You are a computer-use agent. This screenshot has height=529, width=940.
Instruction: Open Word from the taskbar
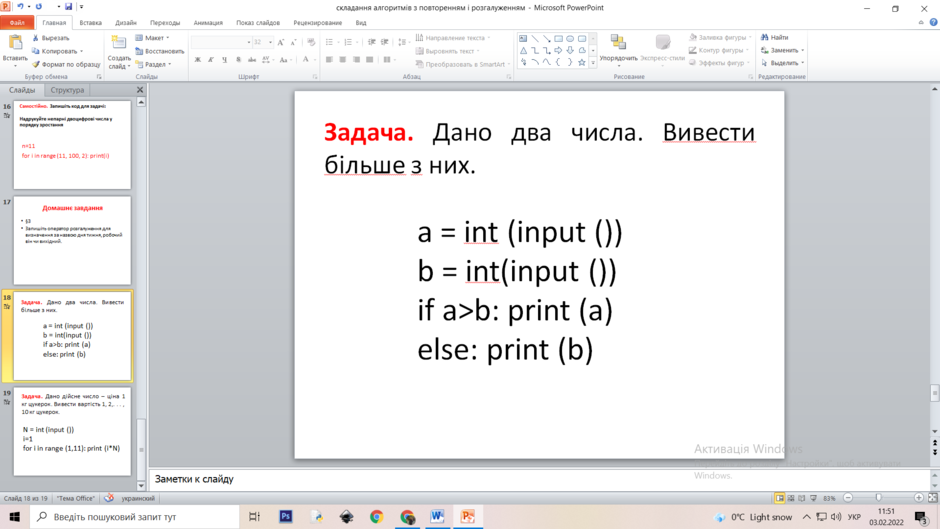coord(437,516)
